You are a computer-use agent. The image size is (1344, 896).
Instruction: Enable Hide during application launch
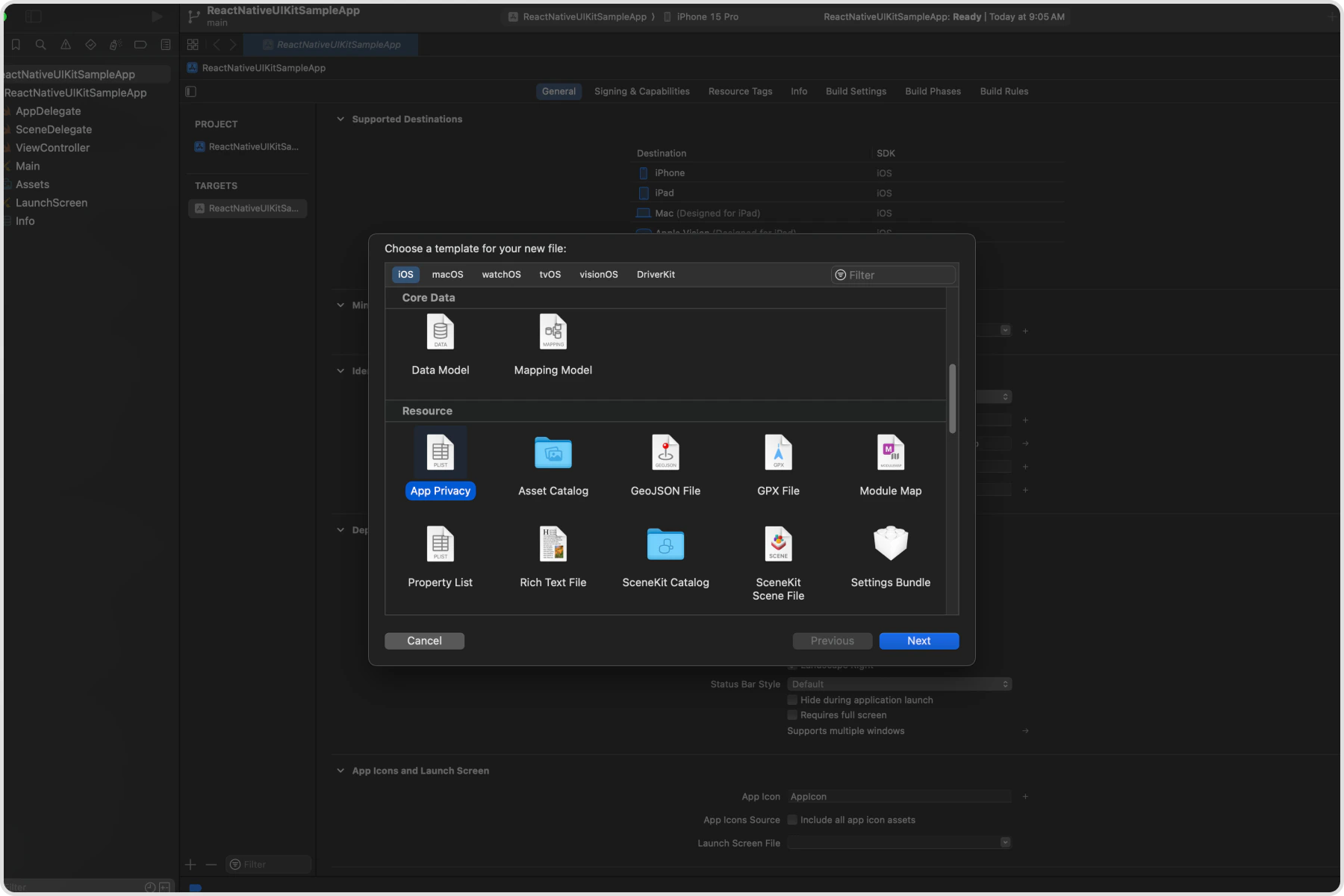[792, 700]
